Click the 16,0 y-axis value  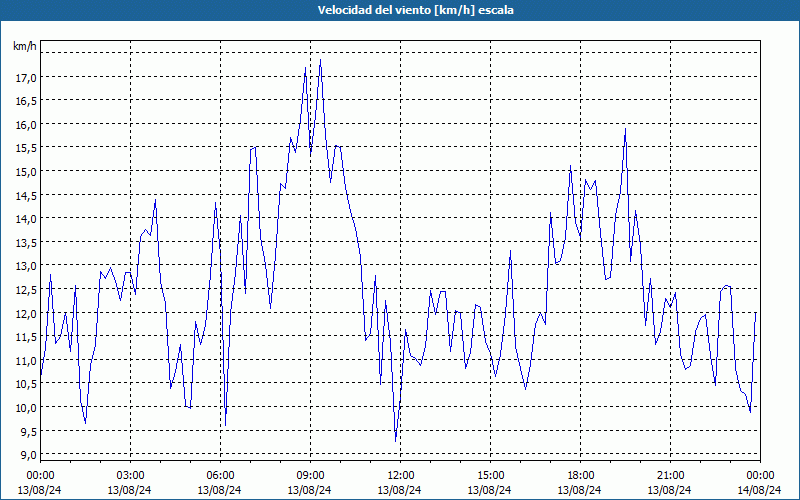[27, 124]
